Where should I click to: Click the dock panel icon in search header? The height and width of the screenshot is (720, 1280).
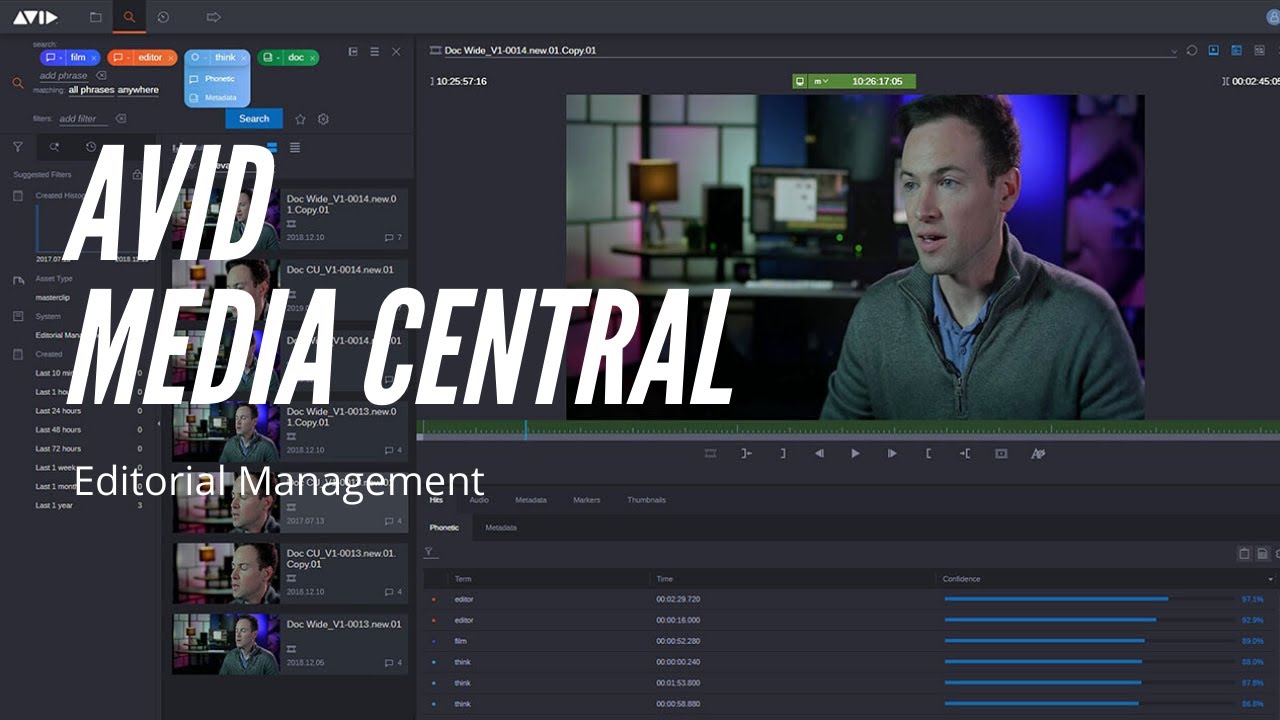353,51
